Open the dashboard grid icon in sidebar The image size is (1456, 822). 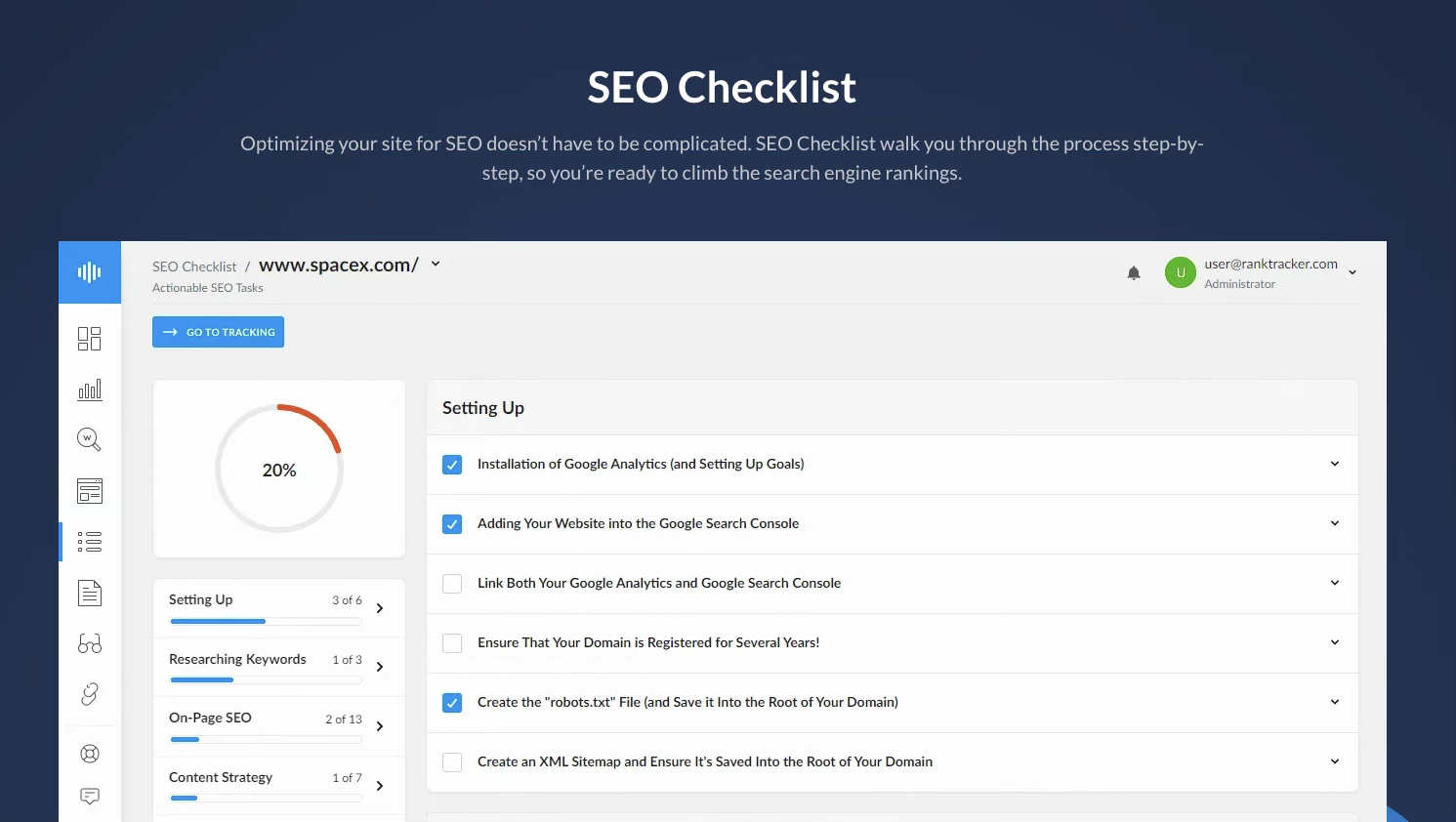[x=90, y=339]
